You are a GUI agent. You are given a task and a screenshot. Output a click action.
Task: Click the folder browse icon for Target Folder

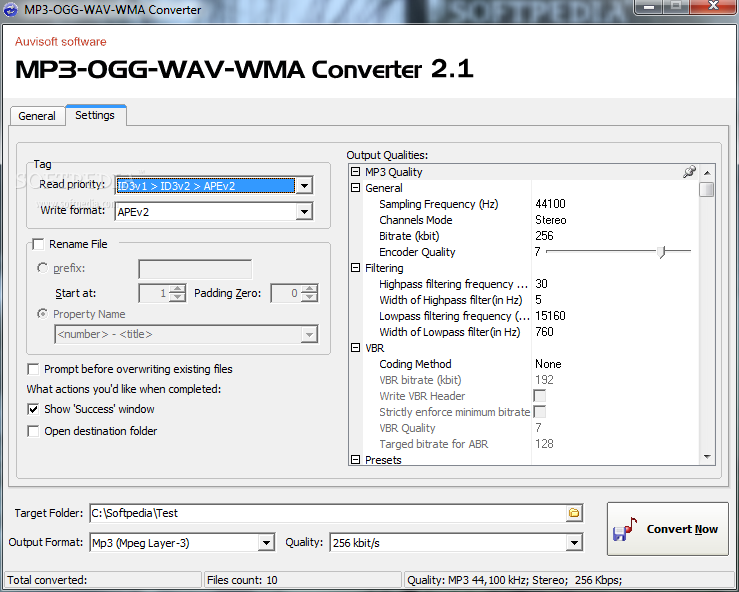(574, 513)
